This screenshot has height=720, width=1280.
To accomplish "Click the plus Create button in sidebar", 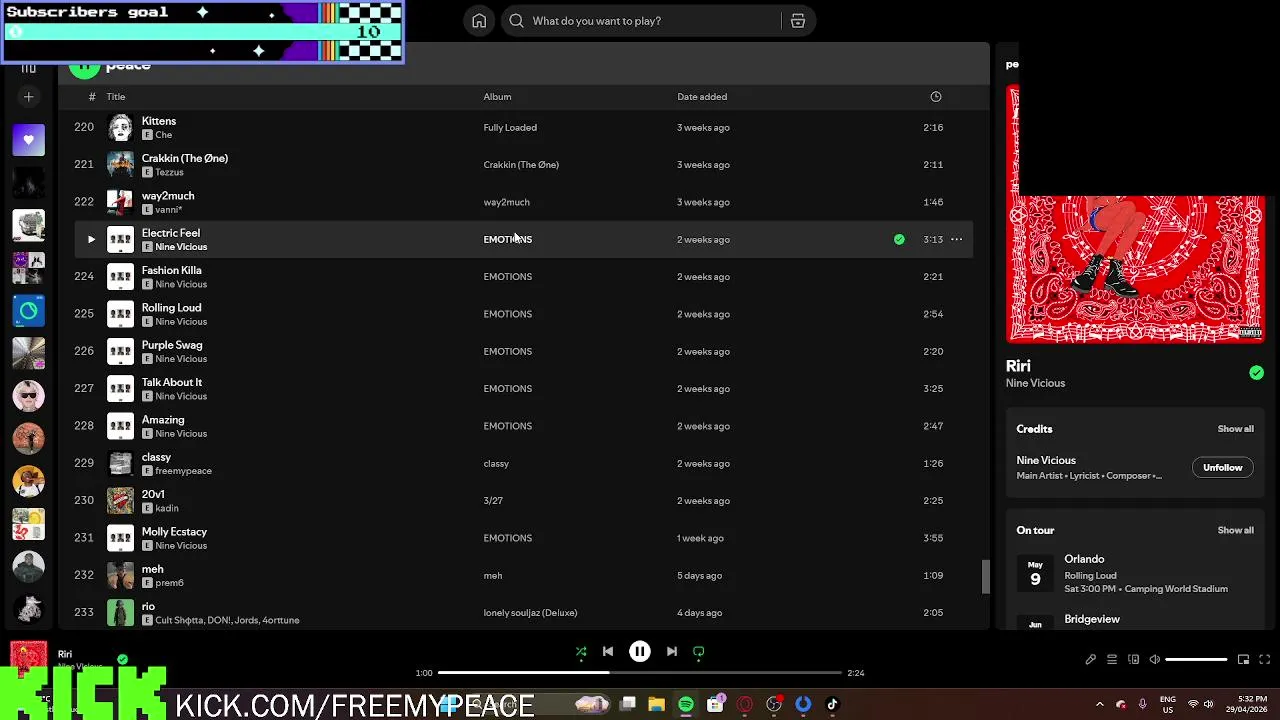I will [x=28, y=97].
